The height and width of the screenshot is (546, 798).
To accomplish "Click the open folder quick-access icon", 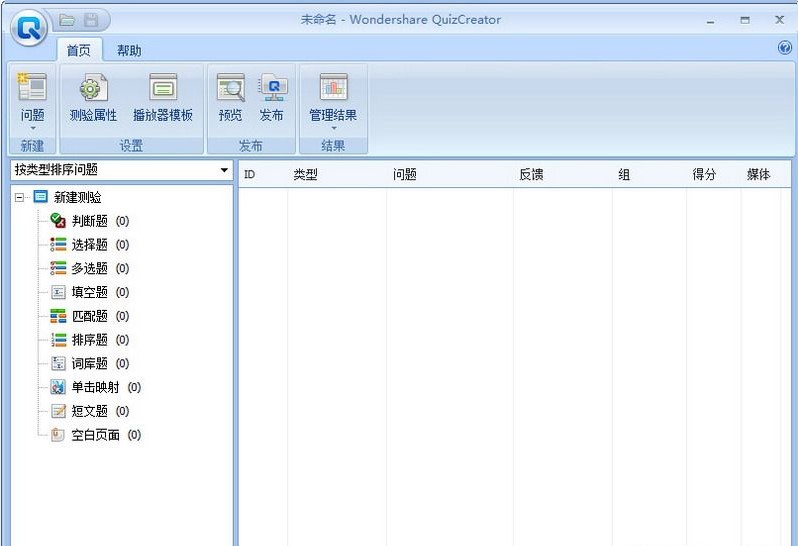I will click(x=67, y=20).
